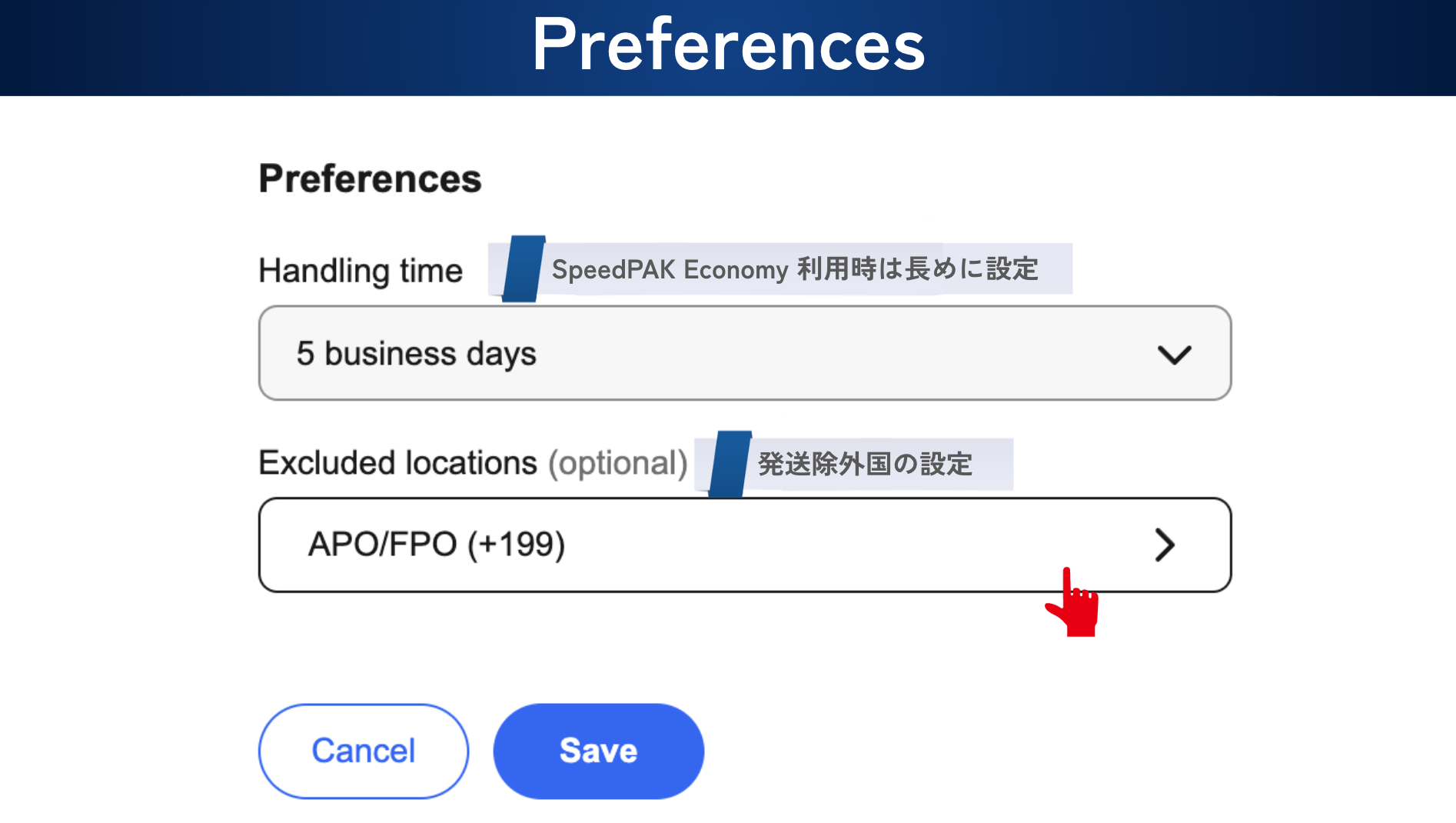Click the white Preferences banner title
The height and width of the screenshot is (823, 1456).
click(x=728, y=45)
